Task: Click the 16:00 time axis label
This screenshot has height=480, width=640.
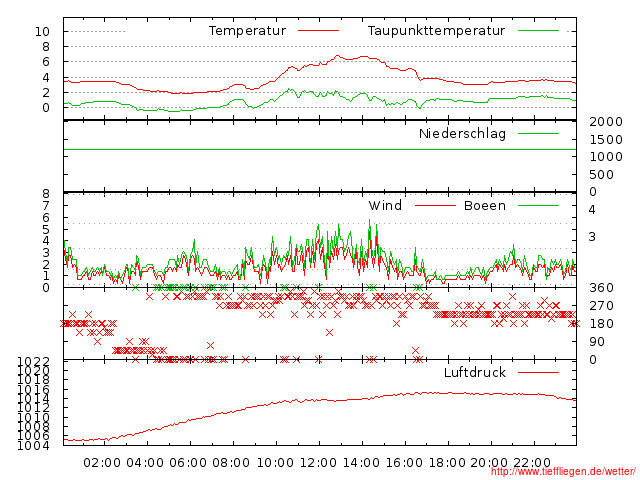Action: click(404, 463)
